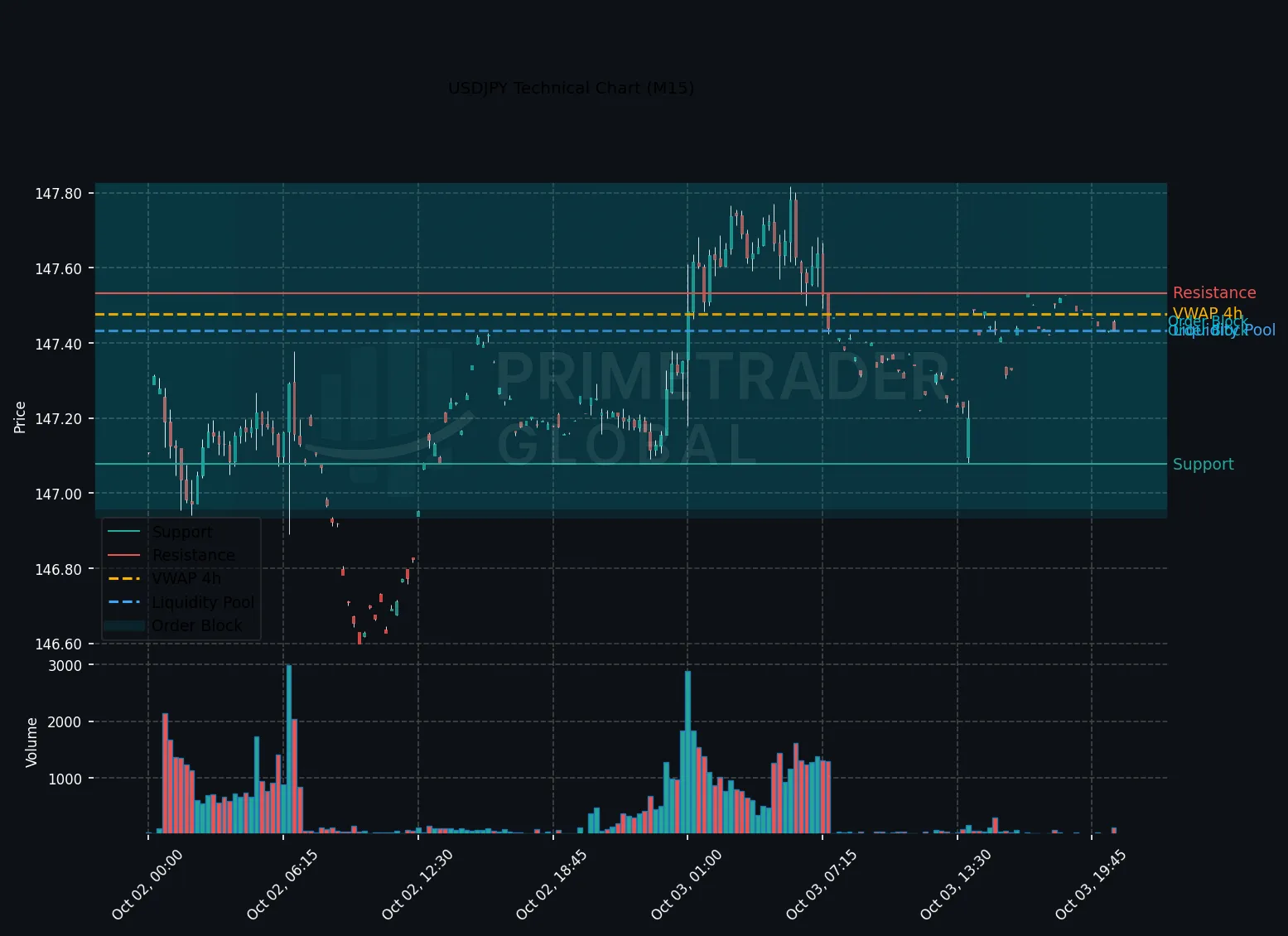The image size is (1288, 936).
Task: Click the 1000 volume axis tick label
Action: (x=65, y=779)
